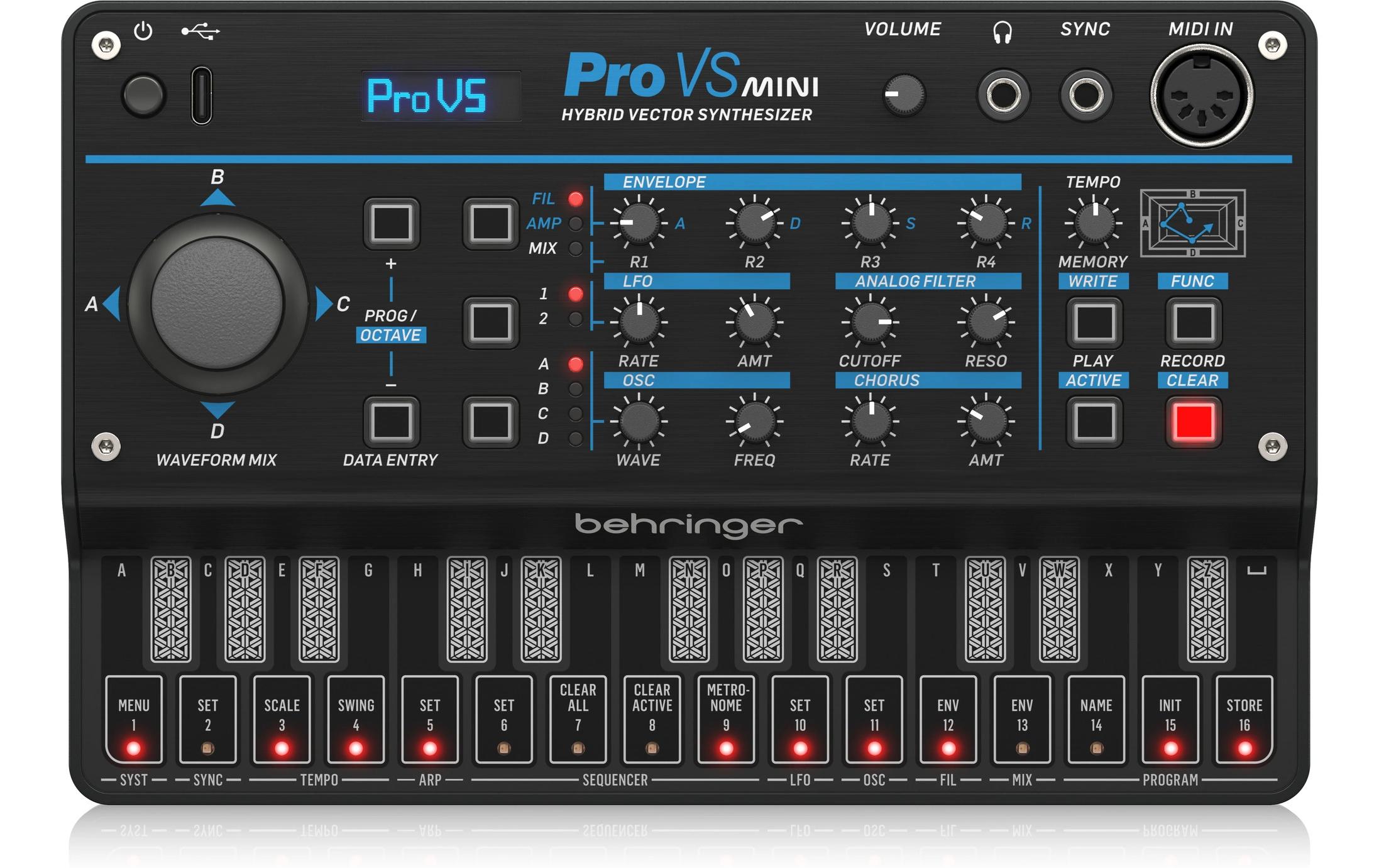The width and height of the screenshot is (1379, 868).
Task: Click the NAME 14 step button
Action: [x=1096, y=719]
